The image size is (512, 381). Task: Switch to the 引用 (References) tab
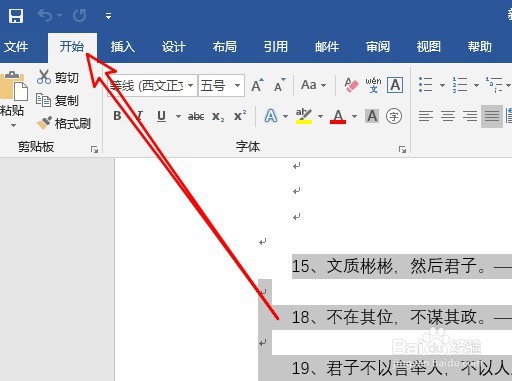coord(276,46)
